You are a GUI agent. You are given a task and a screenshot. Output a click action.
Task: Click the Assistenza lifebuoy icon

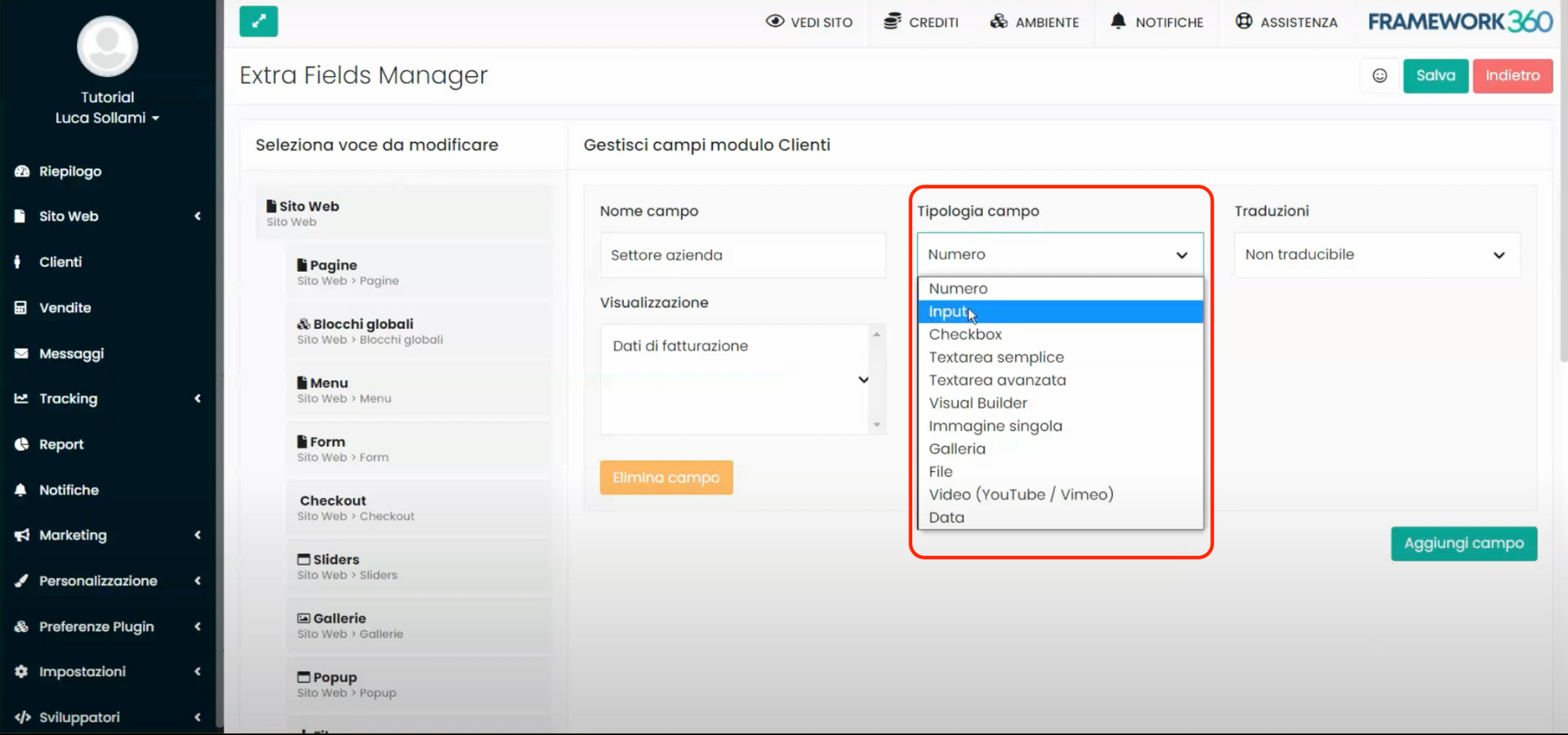coord(1243,21)
